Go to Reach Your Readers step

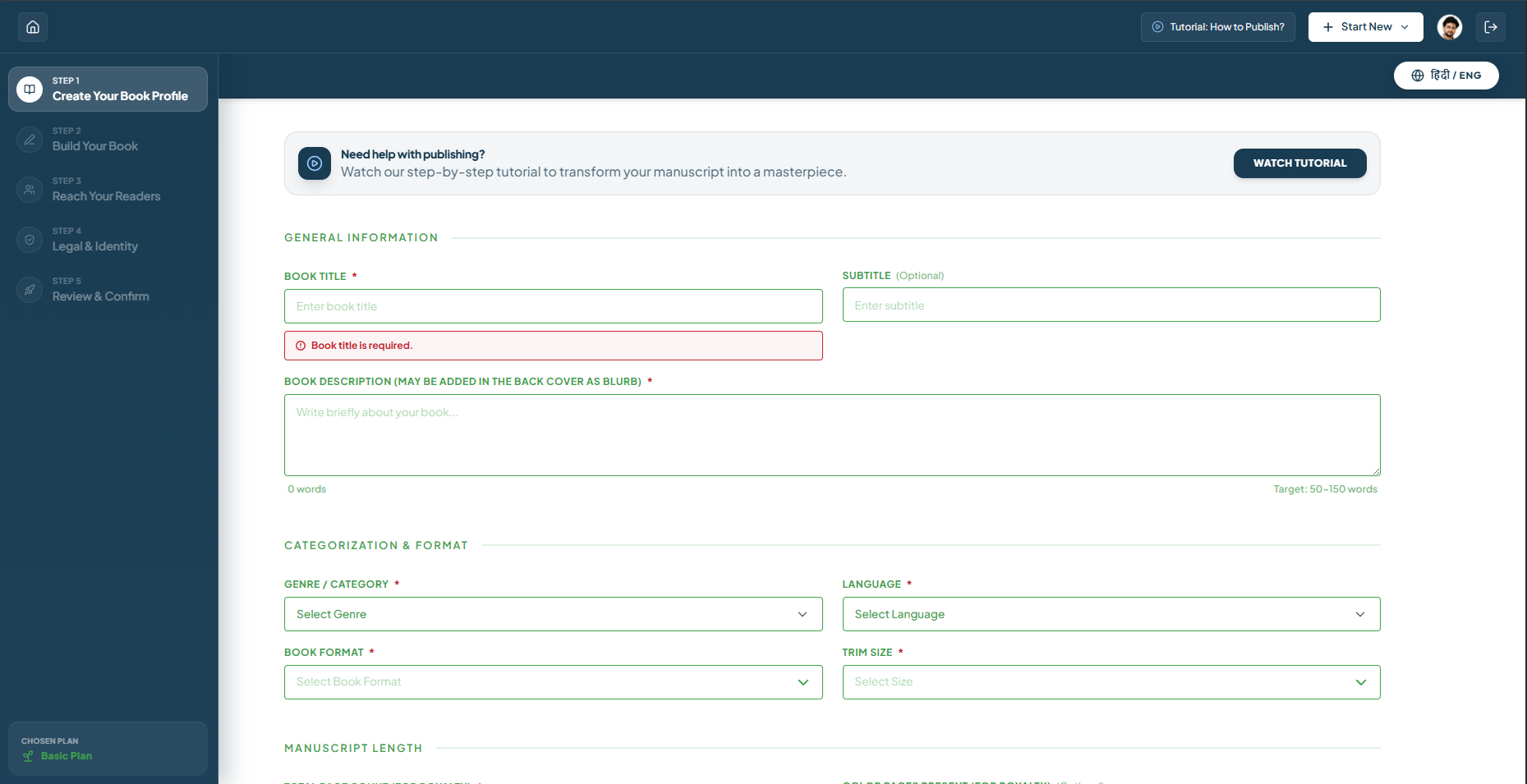point(108,190)
